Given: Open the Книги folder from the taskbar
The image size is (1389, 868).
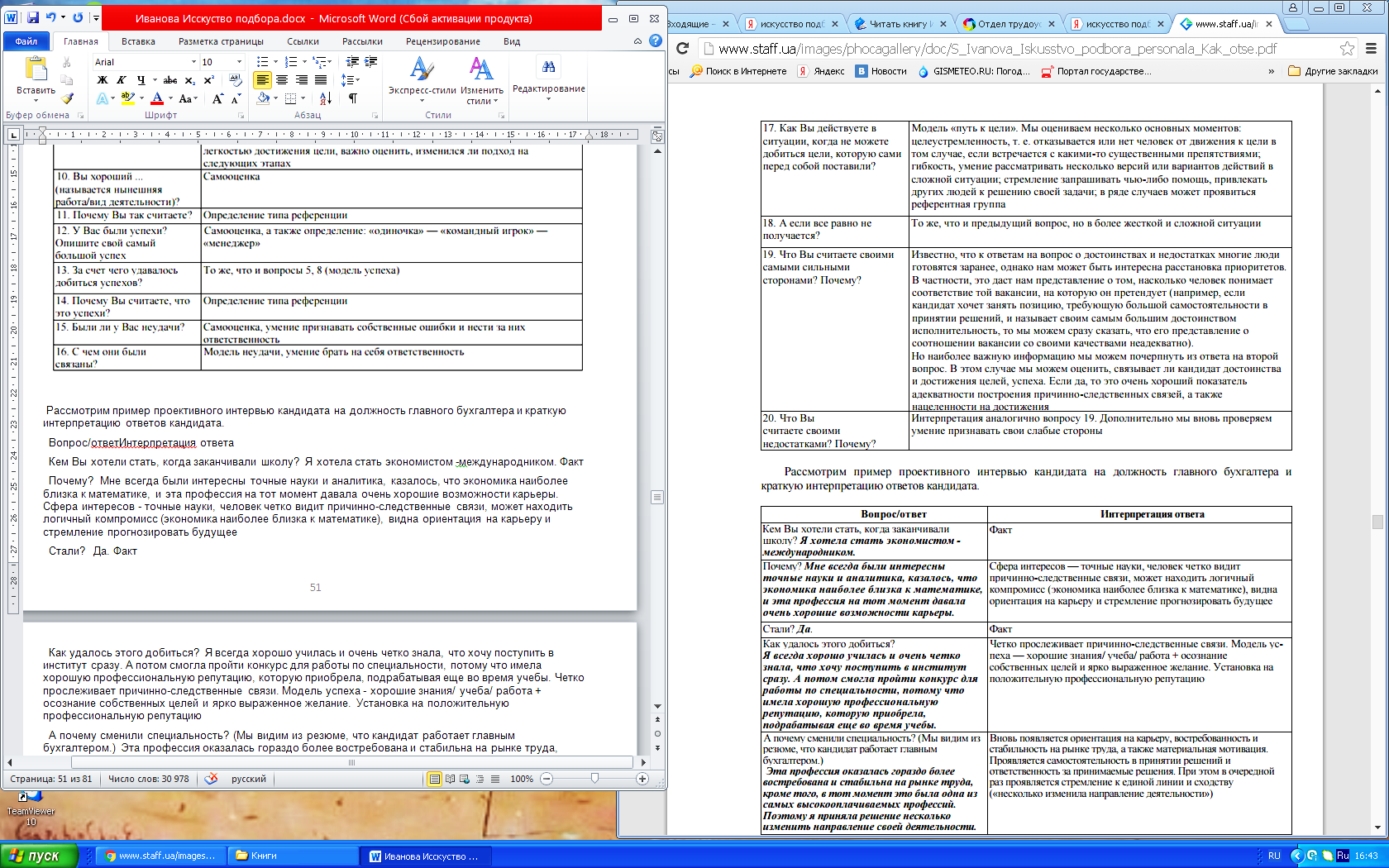Looking at the screenshot, I should 292,856.
